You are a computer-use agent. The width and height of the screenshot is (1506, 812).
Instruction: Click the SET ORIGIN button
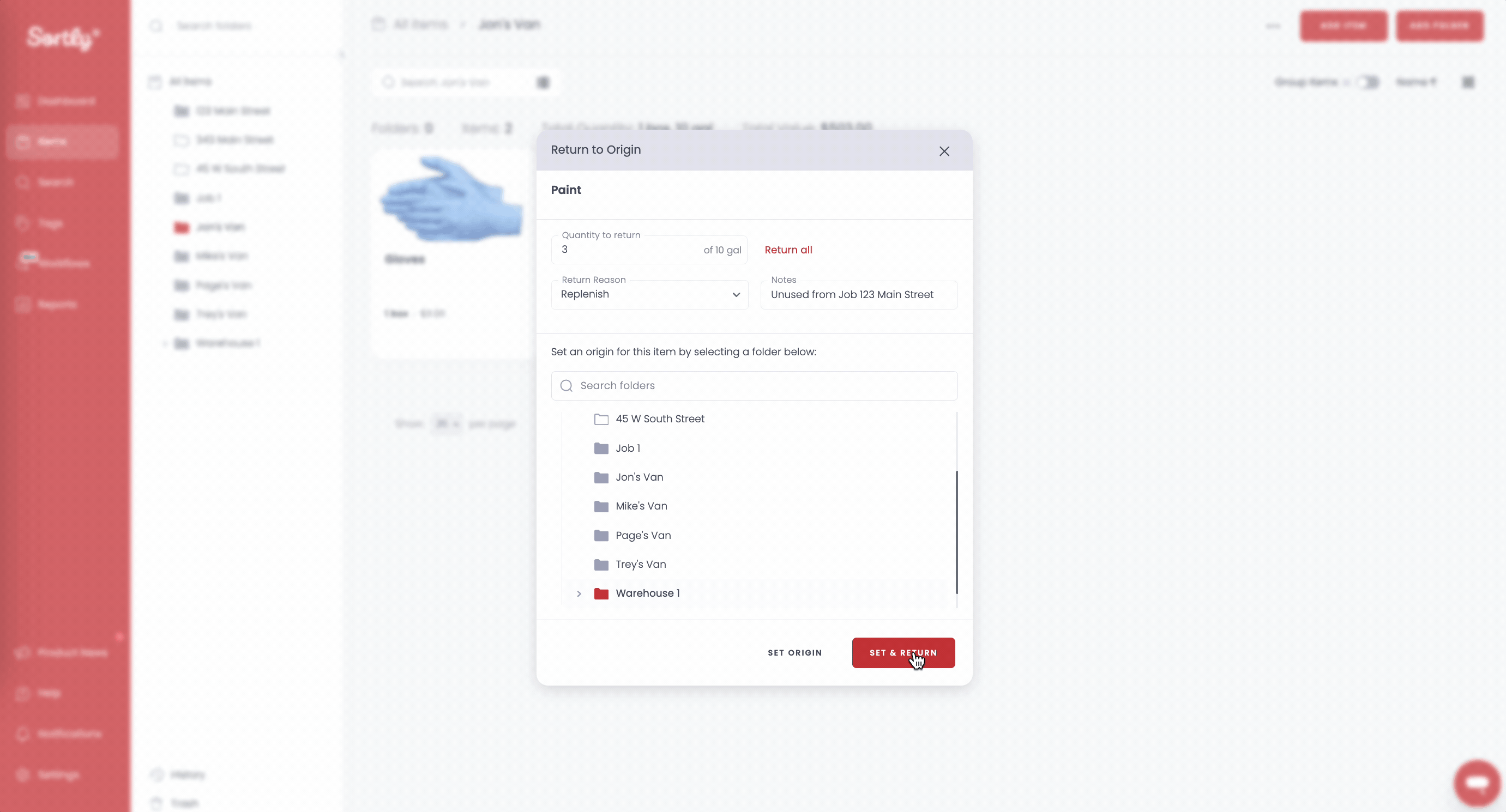pos(794,652)
